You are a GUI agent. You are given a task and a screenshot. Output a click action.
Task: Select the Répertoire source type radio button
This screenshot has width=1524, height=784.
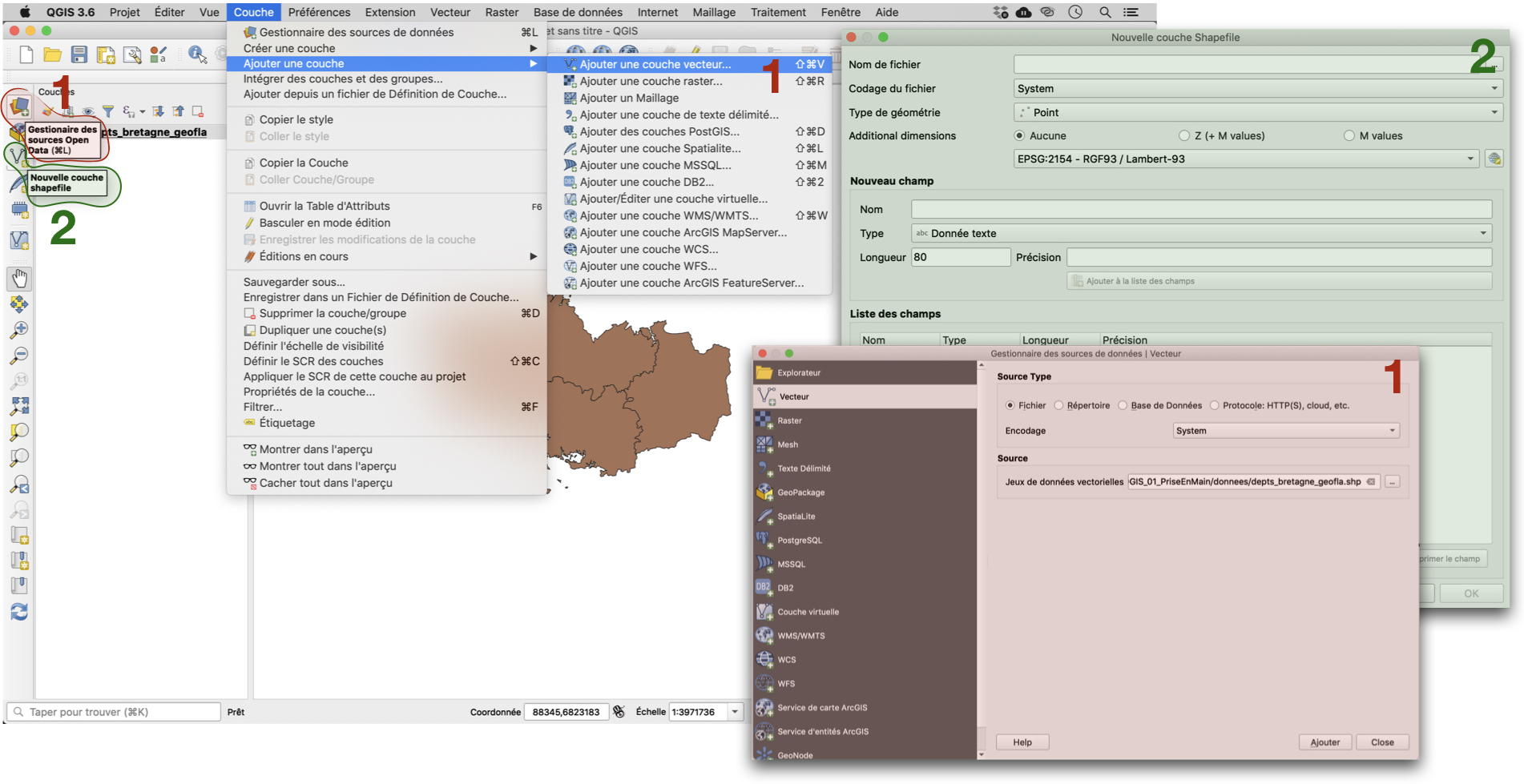(1058, 405)
